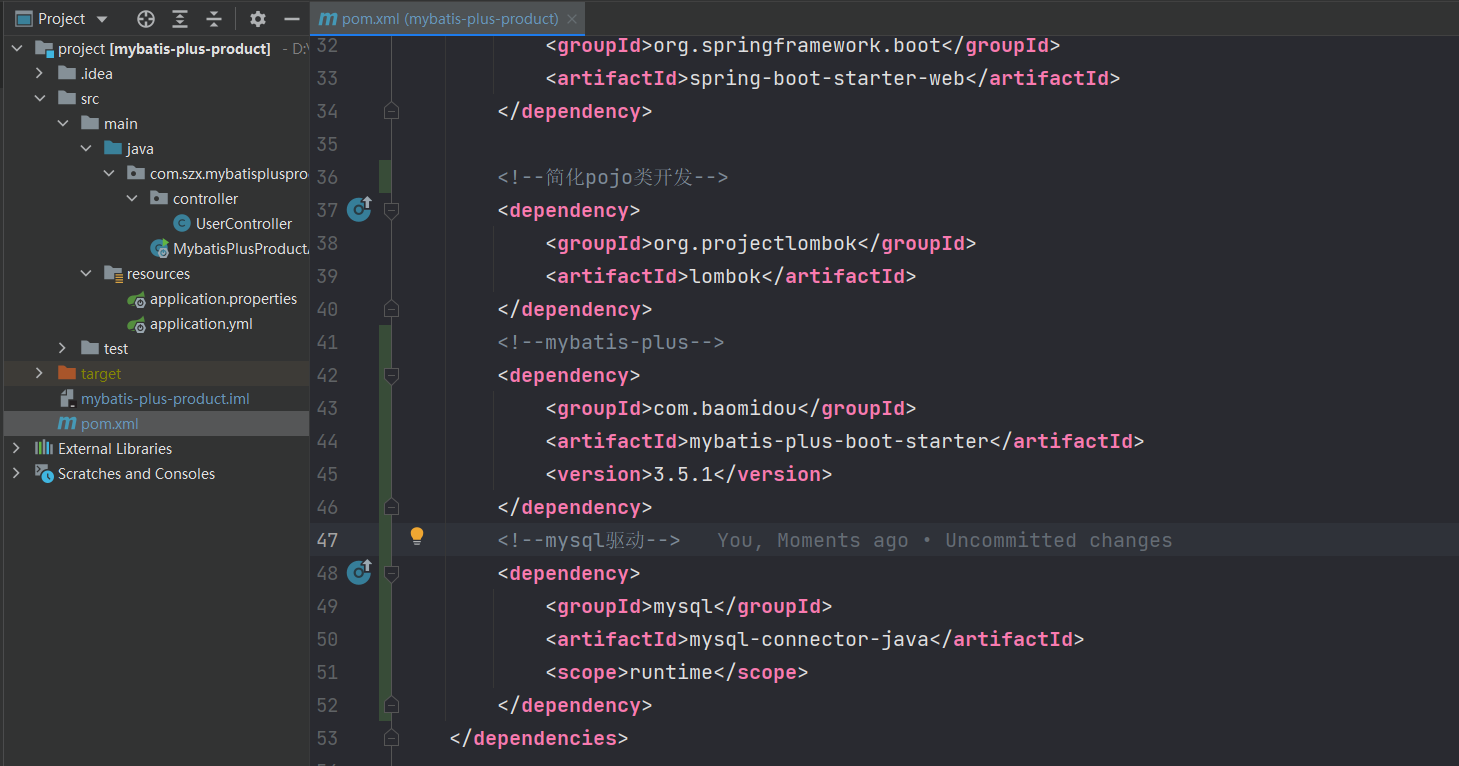This screenshot has width=1459, height=766.
Task: Click mybatis-plus-boot-starter on line 44
Action: coord(839,441)
